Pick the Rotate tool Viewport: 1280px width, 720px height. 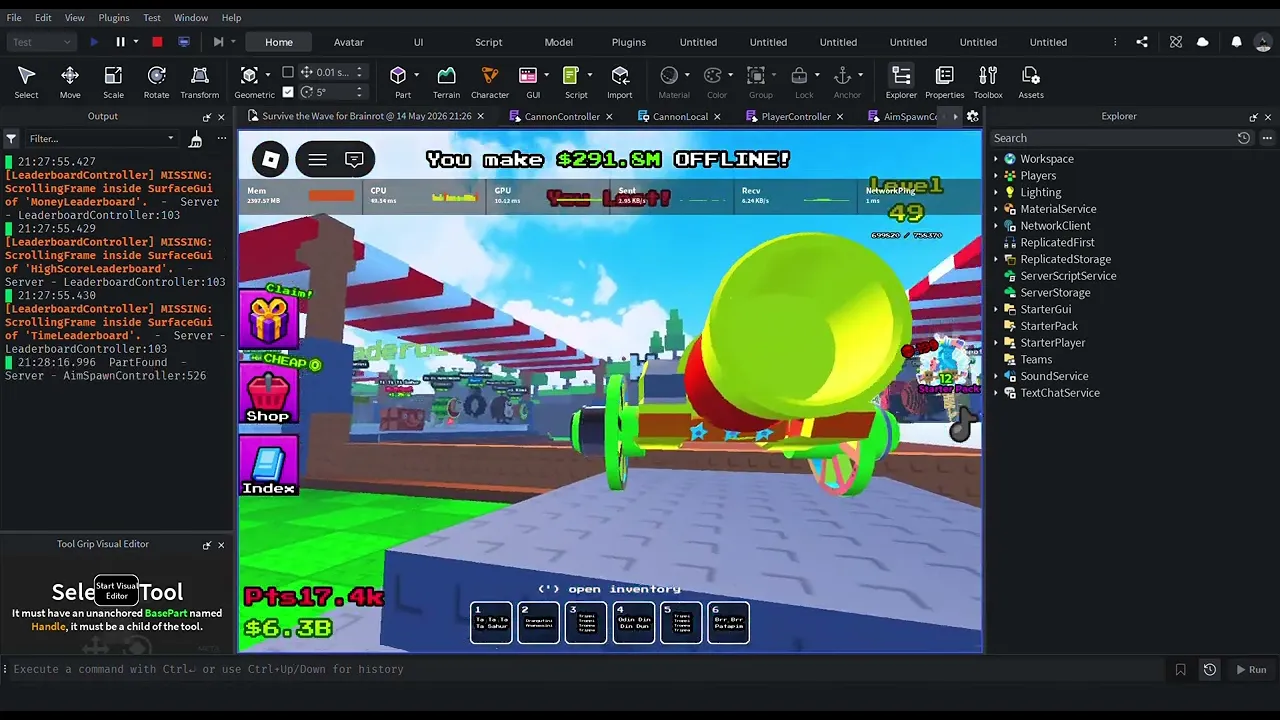pos(156,82)
